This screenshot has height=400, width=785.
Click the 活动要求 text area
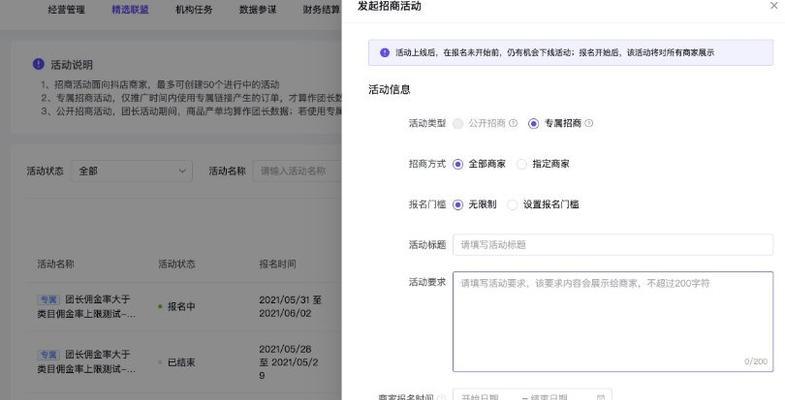tap(613, 321)
